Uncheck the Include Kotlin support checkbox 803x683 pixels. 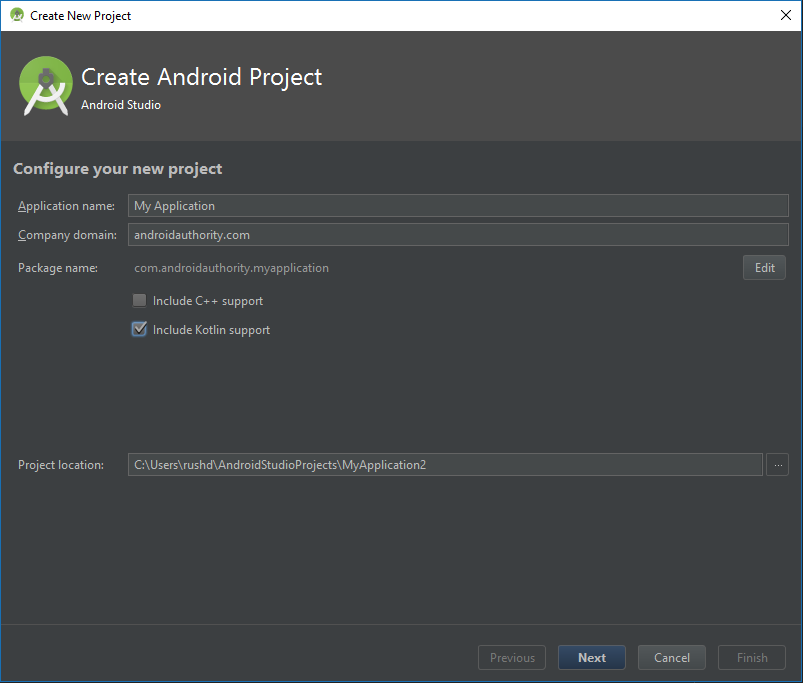[140, 329]
